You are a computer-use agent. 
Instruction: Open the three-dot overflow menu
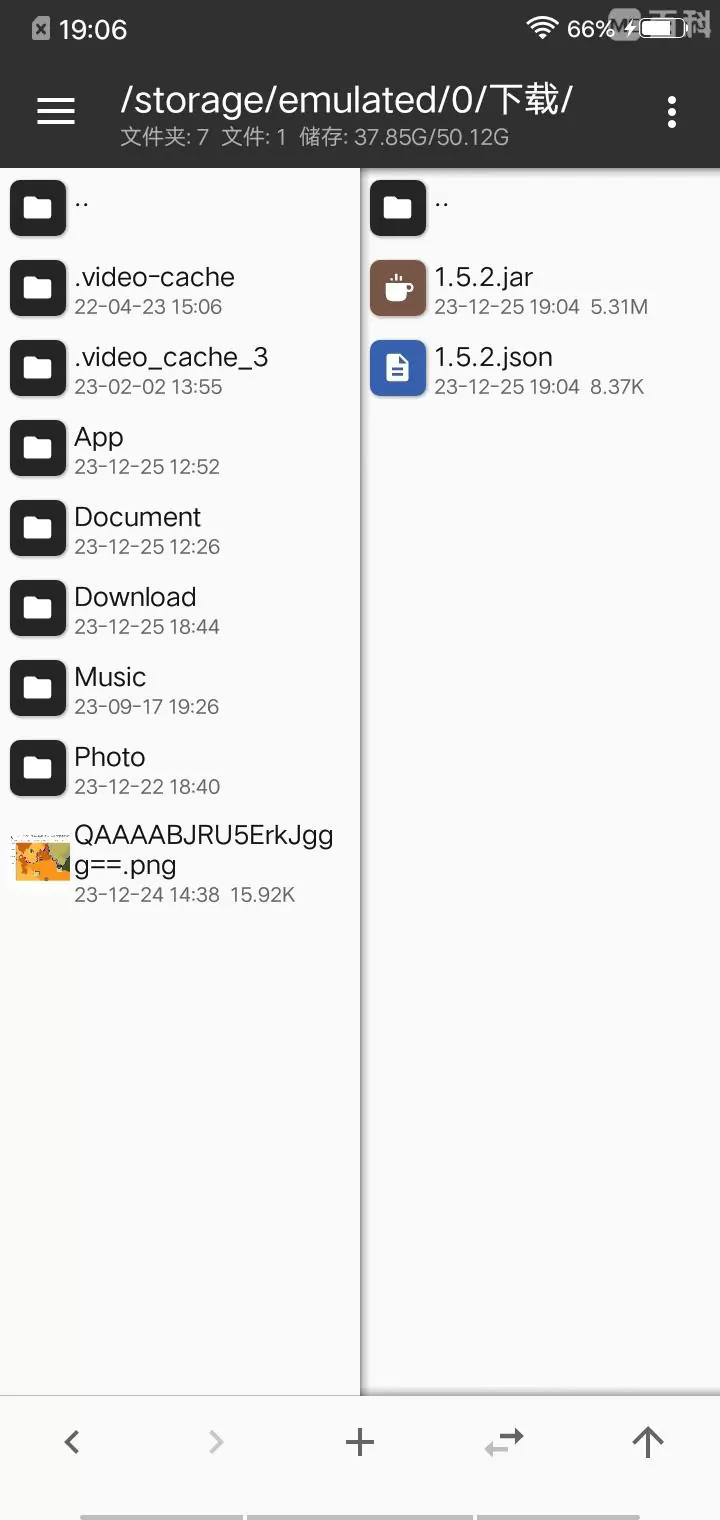[x=672, y=112]
